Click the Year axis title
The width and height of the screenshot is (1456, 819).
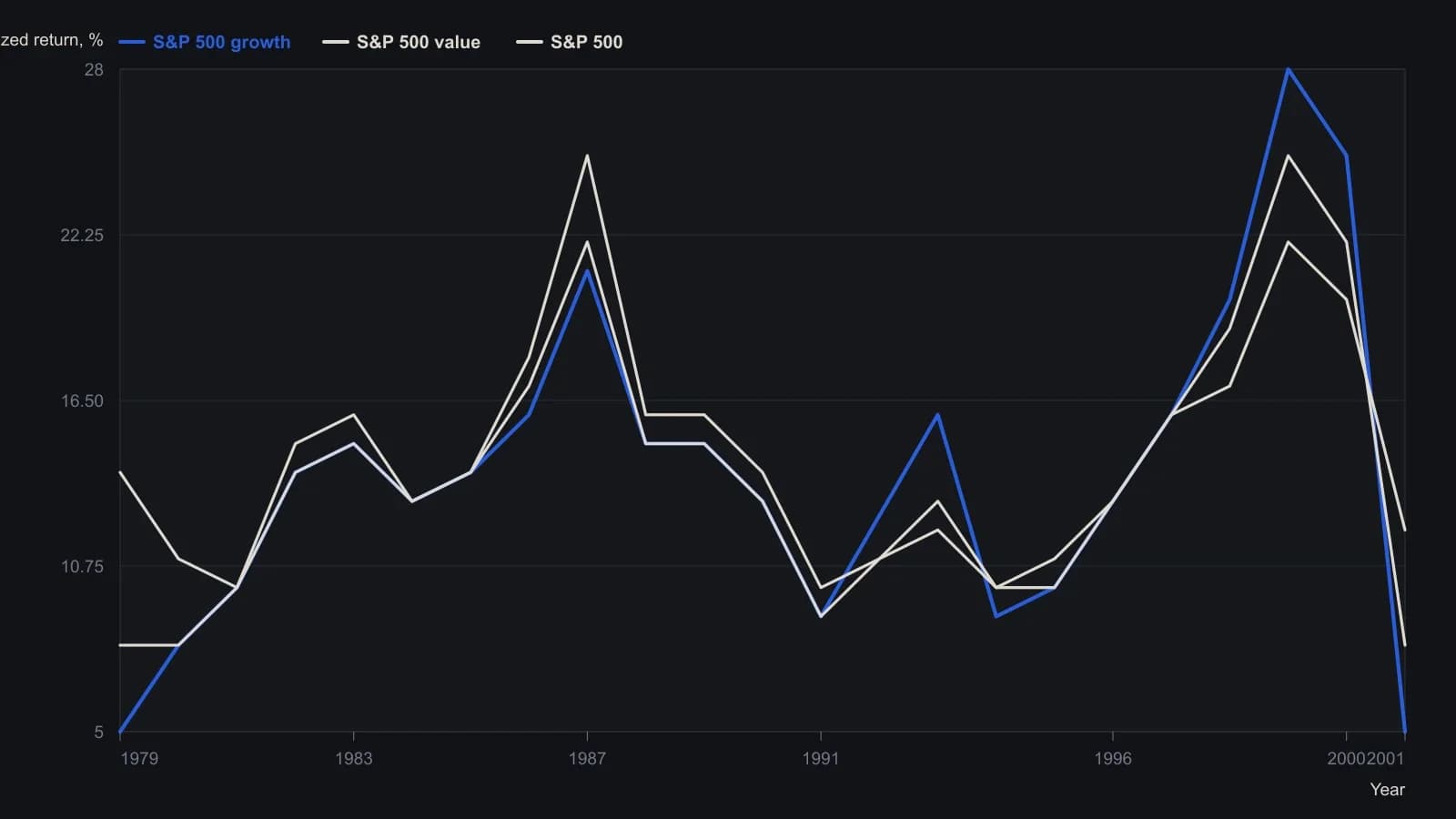coord(1388,790)
